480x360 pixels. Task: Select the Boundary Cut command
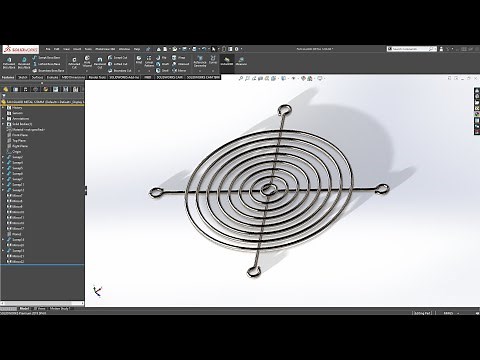[120, 71]
